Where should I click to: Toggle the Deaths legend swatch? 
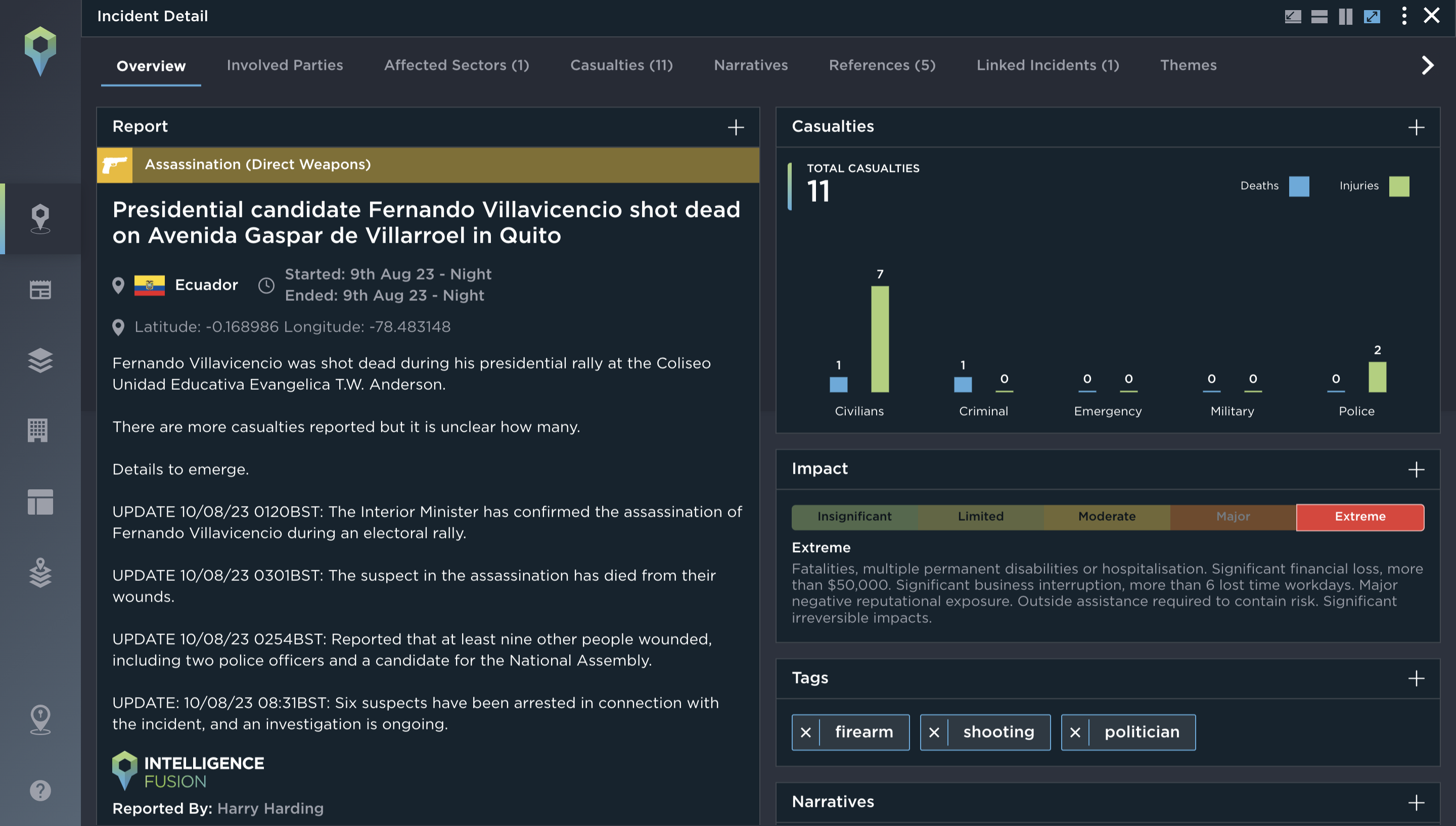click(1299, 186)
